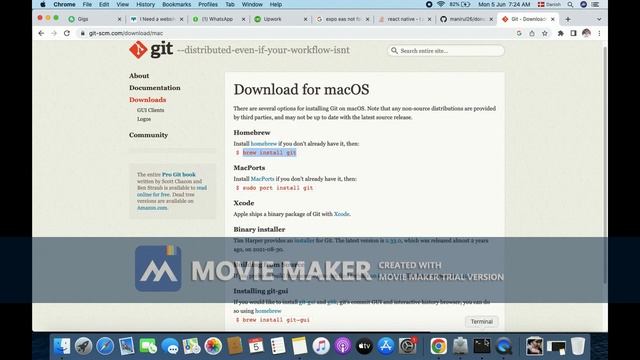Open the File menu
This screenshot has width=640, height=360.
(87, 4)
